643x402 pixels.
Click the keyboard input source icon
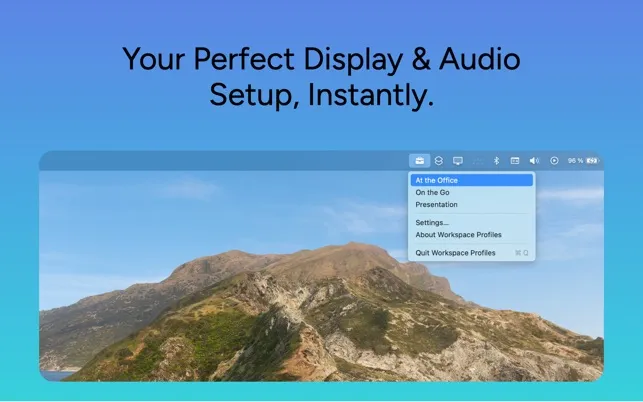515,160
